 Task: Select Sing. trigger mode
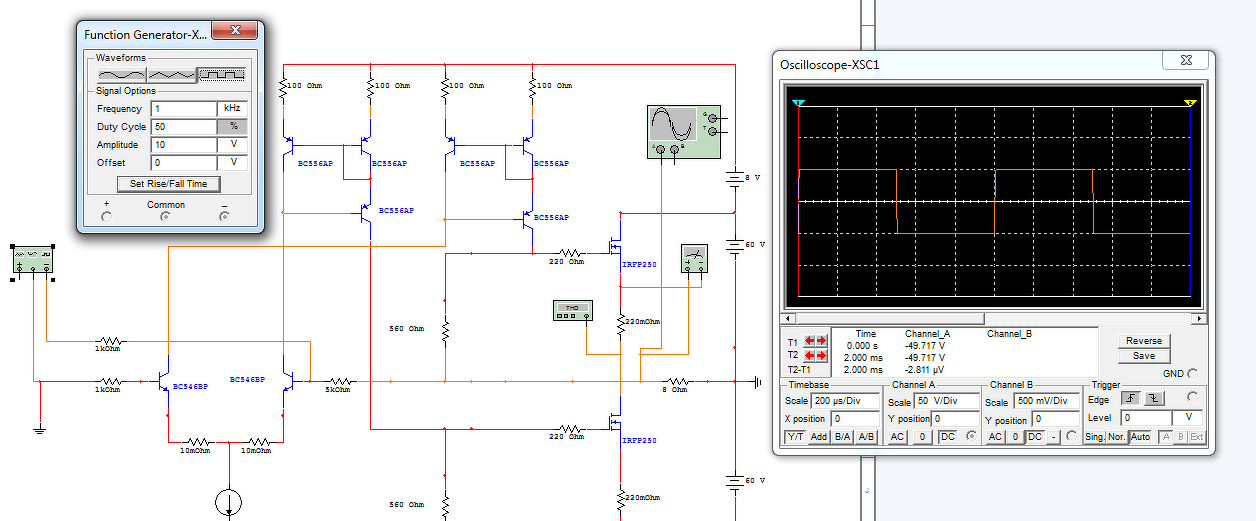1095,437
